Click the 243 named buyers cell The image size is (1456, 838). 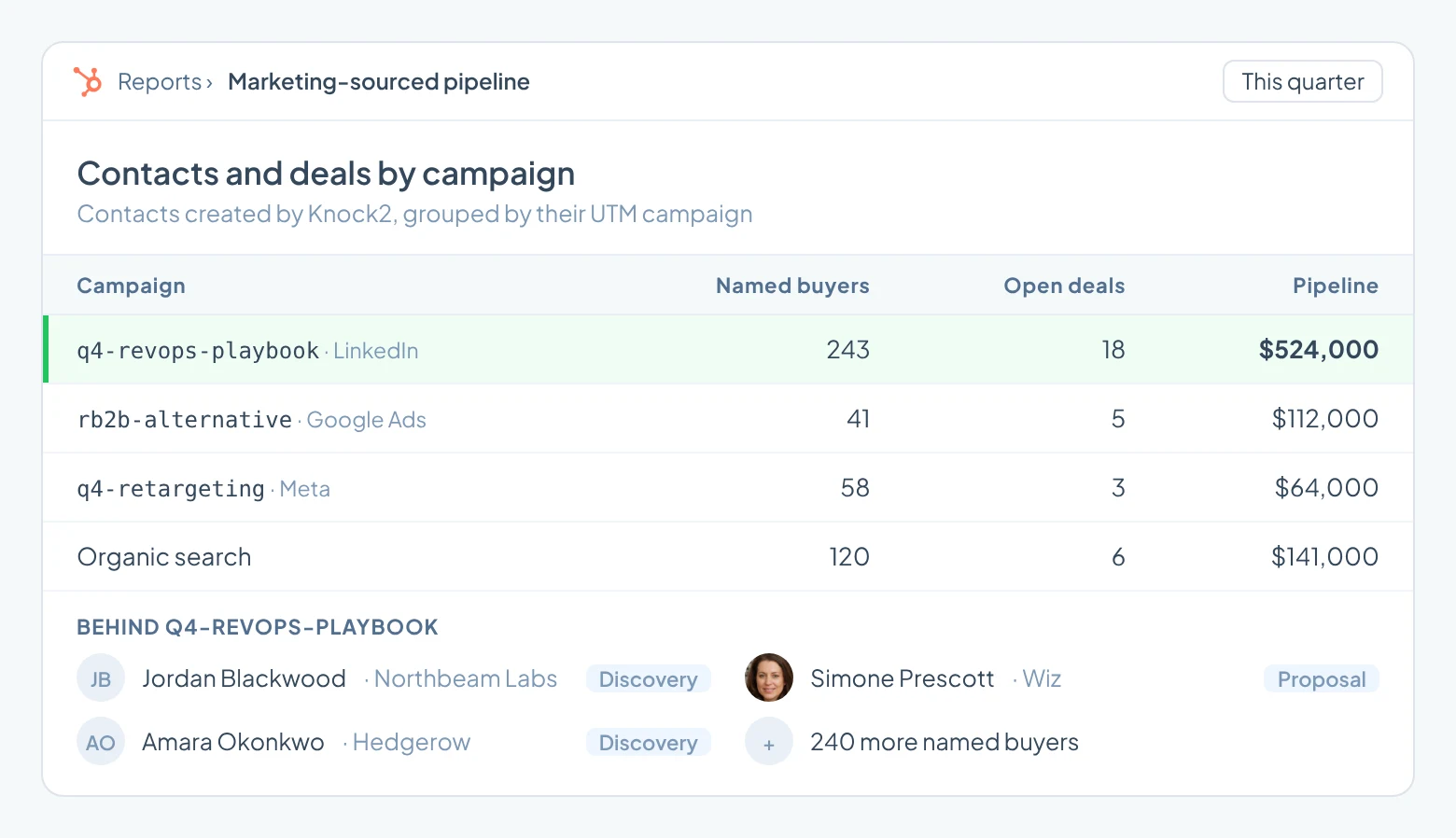click(847, 350)
